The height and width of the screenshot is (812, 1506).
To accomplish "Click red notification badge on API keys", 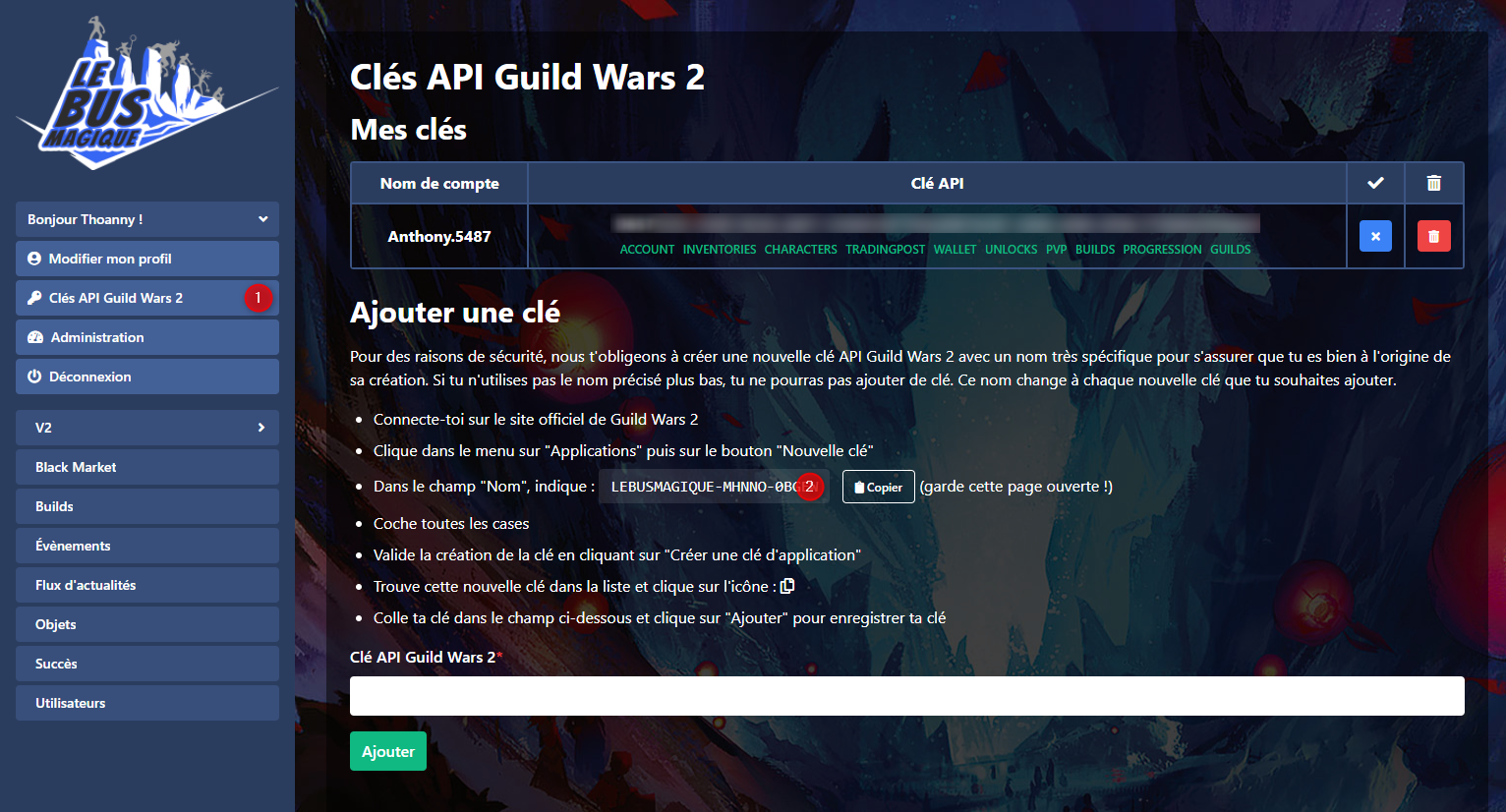I will 258,298.
